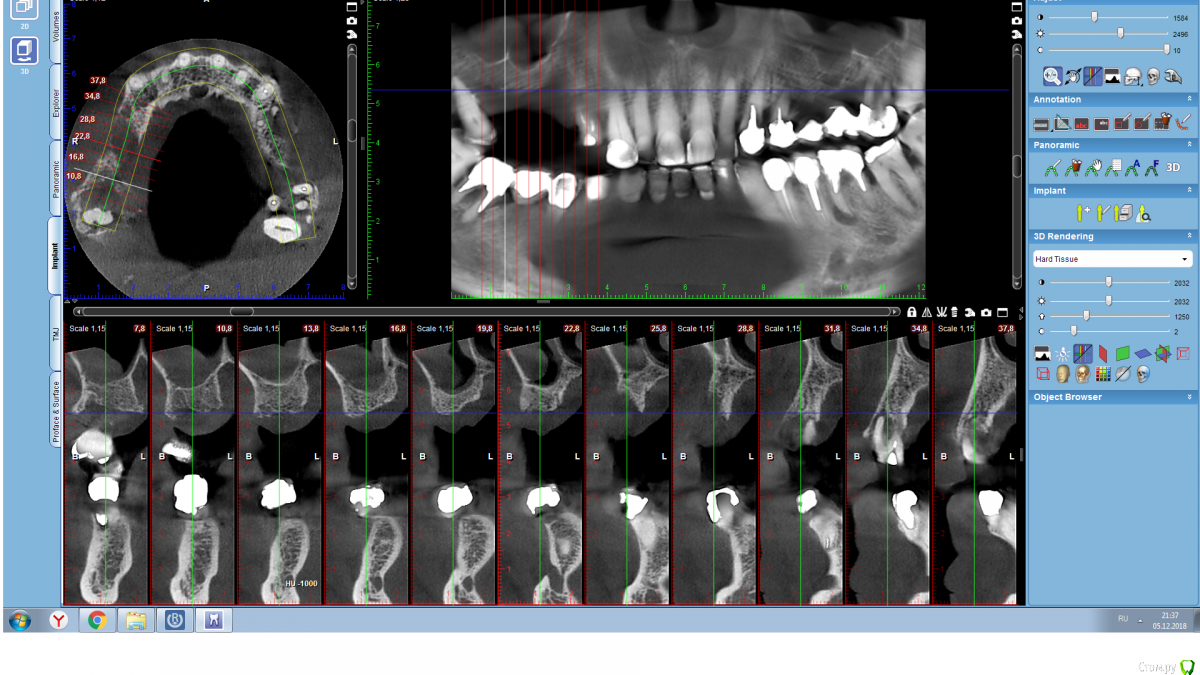The width and height of the screenshot is (1200, 675).
Task: Collapse the Annotation panel
Action: tap(1189, 99)
